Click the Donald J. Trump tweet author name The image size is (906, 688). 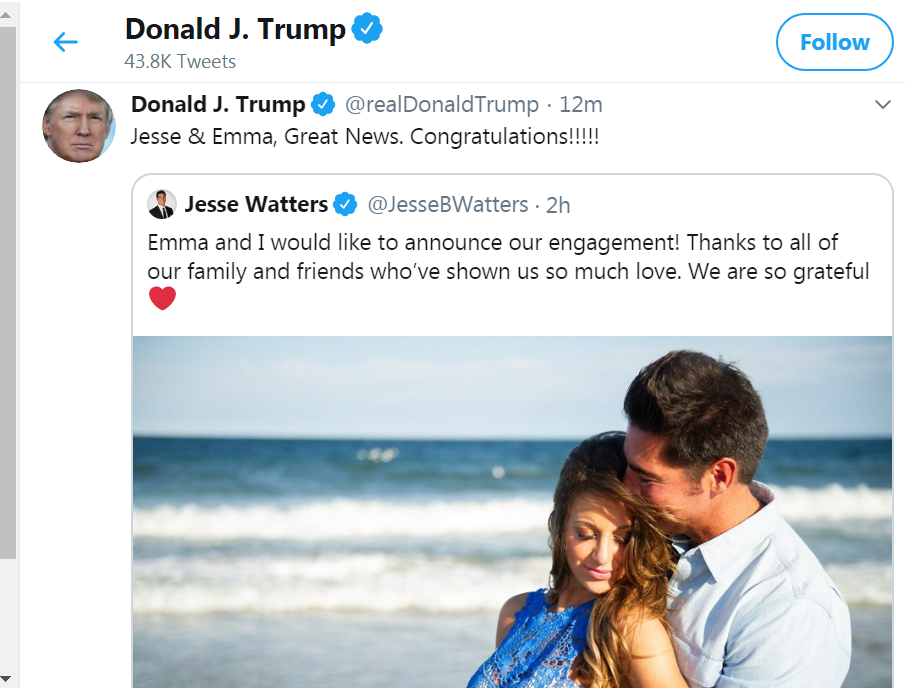218,104
